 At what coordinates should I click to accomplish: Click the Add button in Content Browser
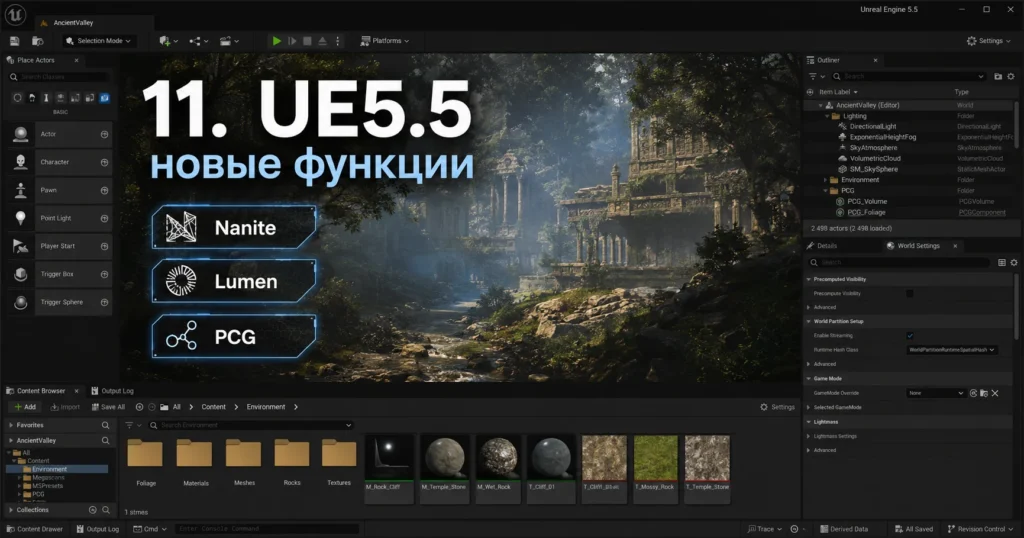pos(25,407)
